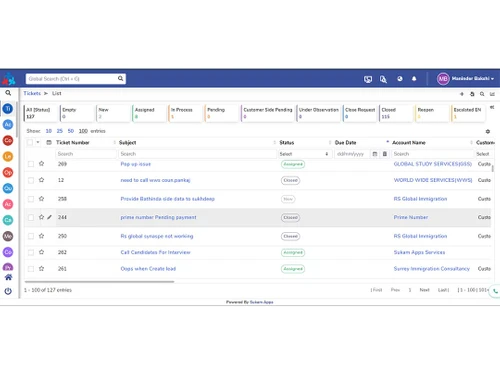
Task: Sort by Ticket Number column handle
Action: click(114, 142)
